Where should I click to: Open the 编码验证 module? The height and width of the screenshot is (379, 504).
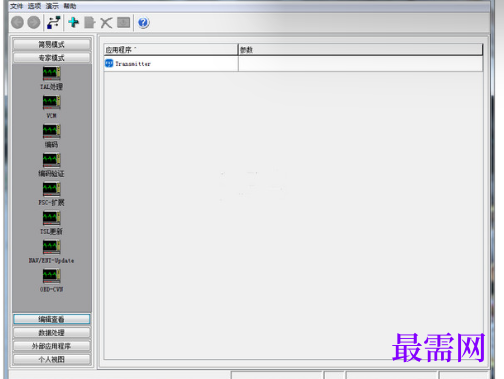pyautogui.click(x=51, y=165)
